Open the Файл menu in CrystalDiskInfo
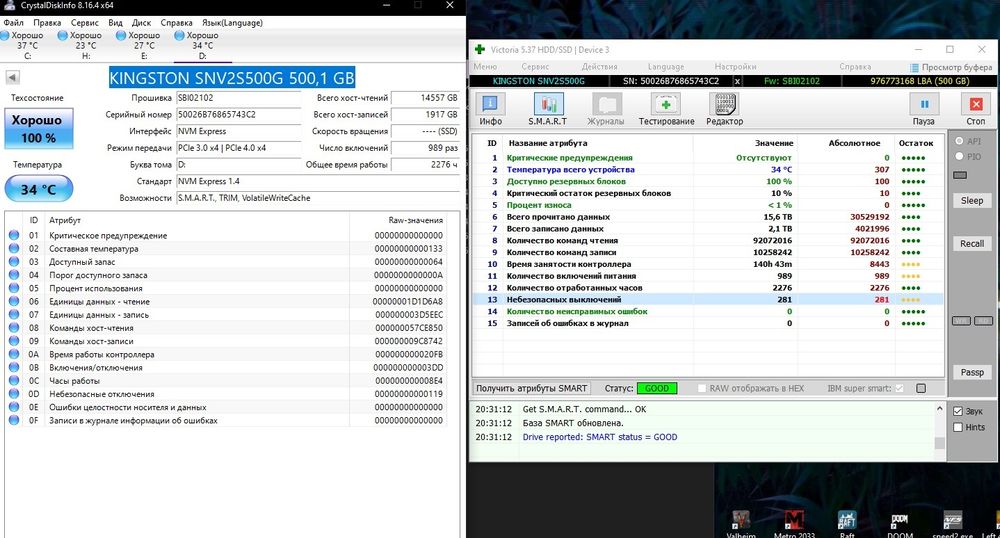Screen dimensions: 1000x538 coord(13,22)
